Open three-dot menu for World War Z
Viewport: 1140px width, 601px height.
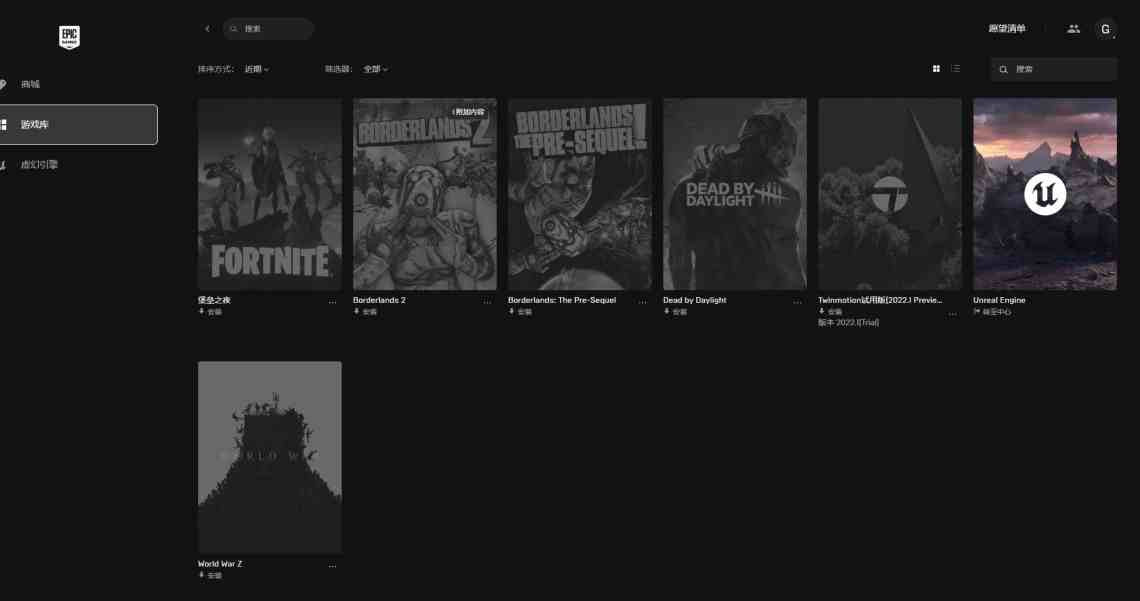click(332, 566)
